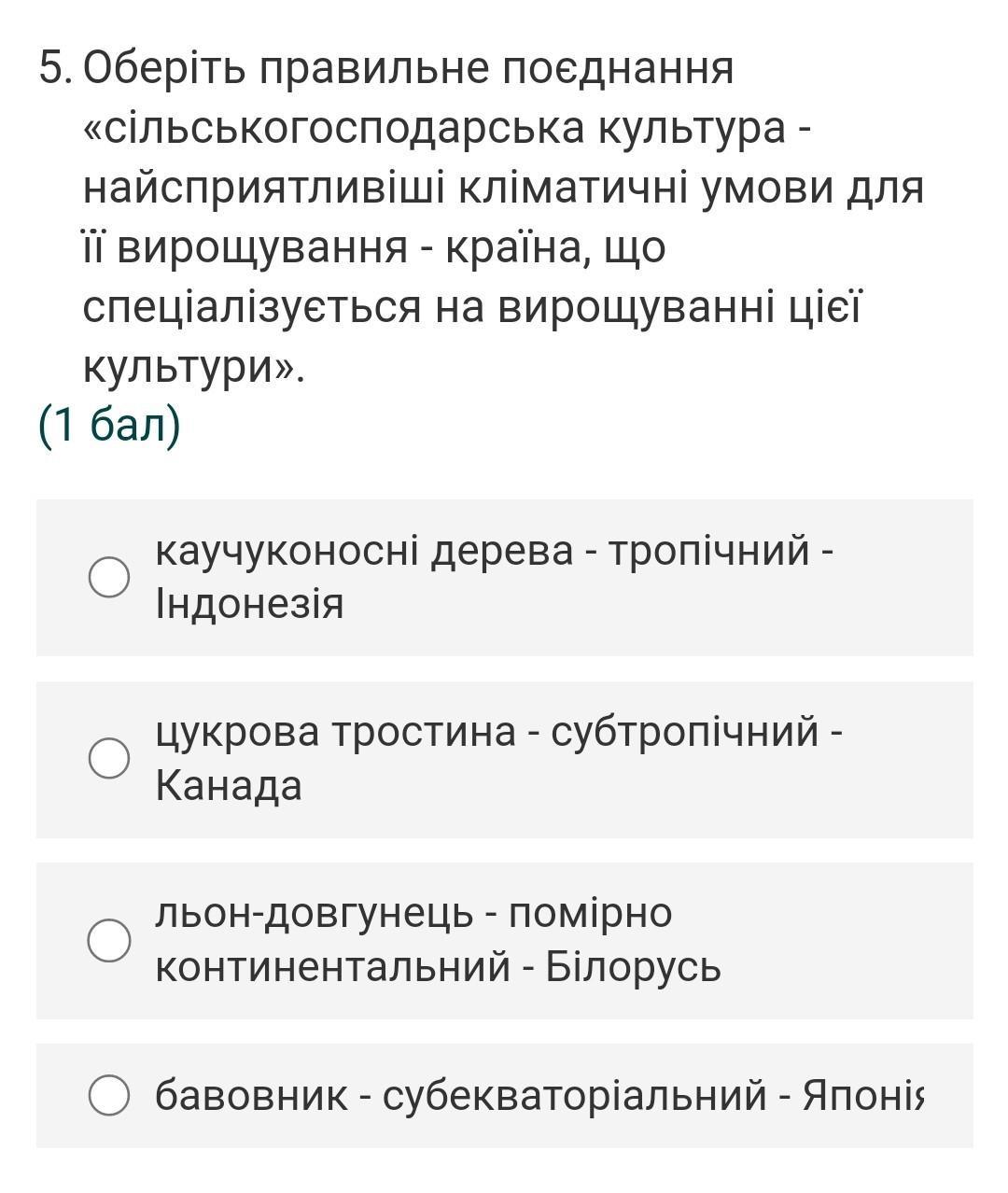This screenshot has height=1193, width=1008.
Task: Click the question line 'найсприятливіші кліматичні умови для'
Action: [x=503, y=188]
